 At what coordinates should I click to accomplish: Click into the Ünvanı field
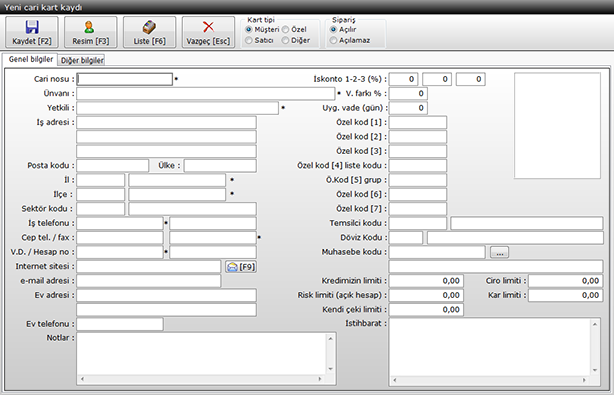[x=206, y=94]
